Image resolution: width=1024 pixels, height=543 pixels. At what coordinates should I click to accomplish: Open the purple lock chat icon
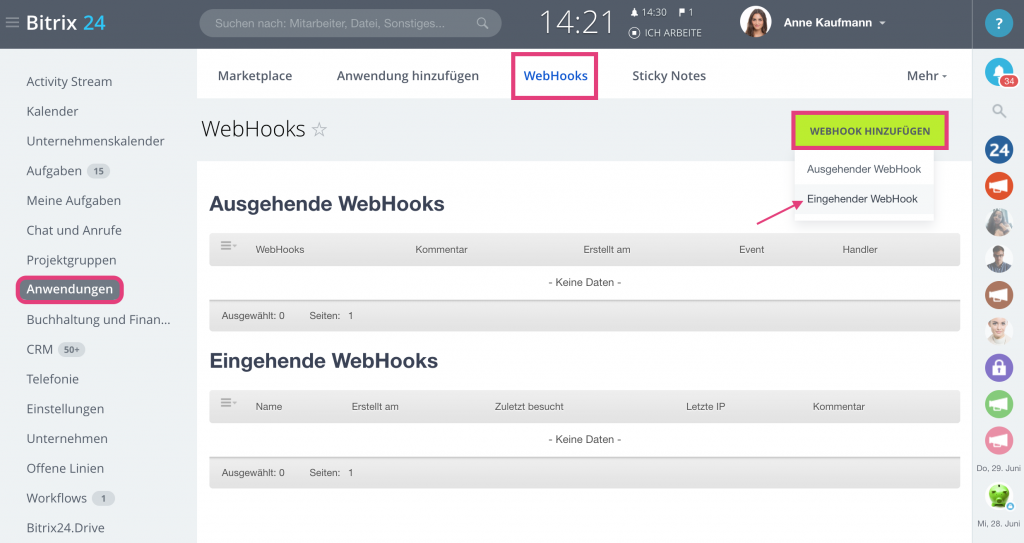click(x=999, y=368)
